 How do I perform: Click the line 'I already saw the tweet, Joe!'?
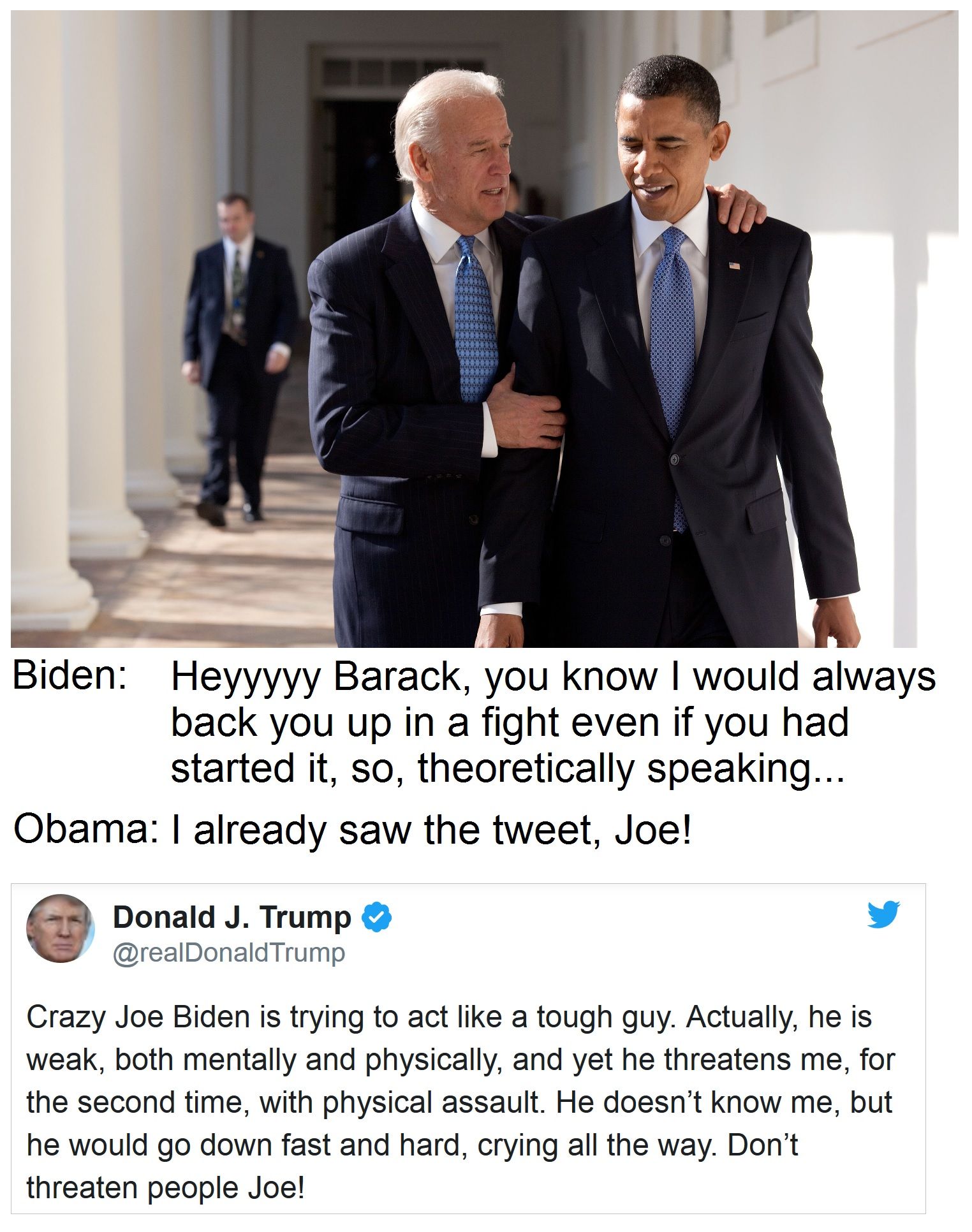(x=431, y=832)
